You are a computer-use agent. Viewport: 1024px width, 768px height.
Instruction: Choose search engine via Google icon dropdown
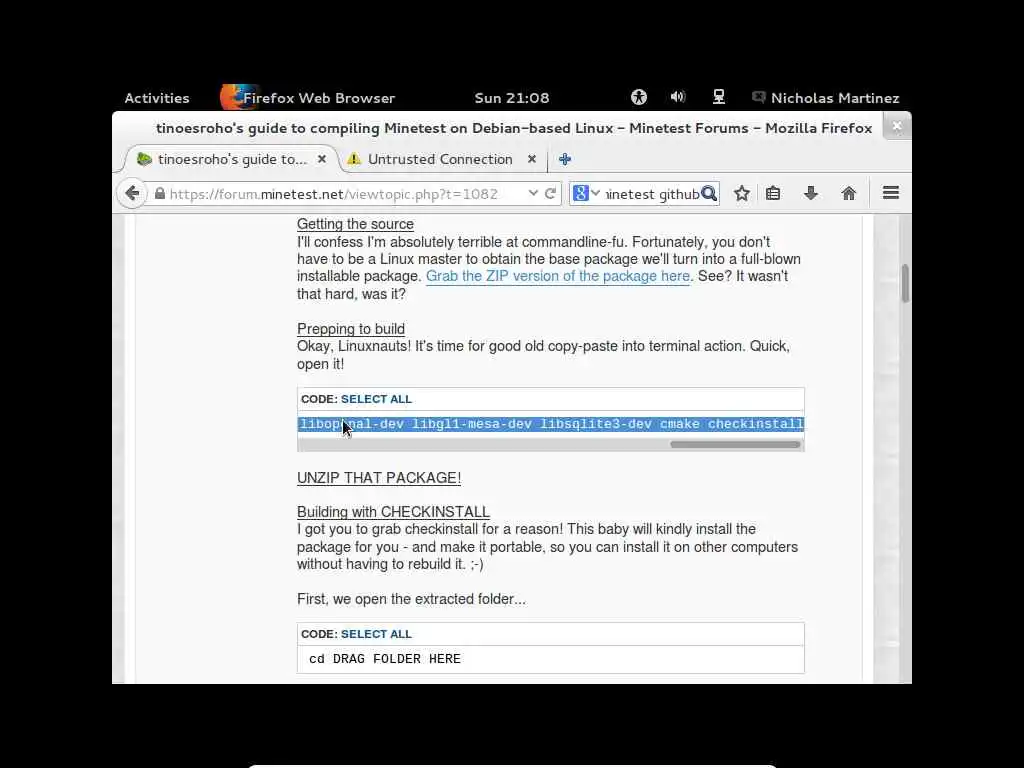point(586,193)
